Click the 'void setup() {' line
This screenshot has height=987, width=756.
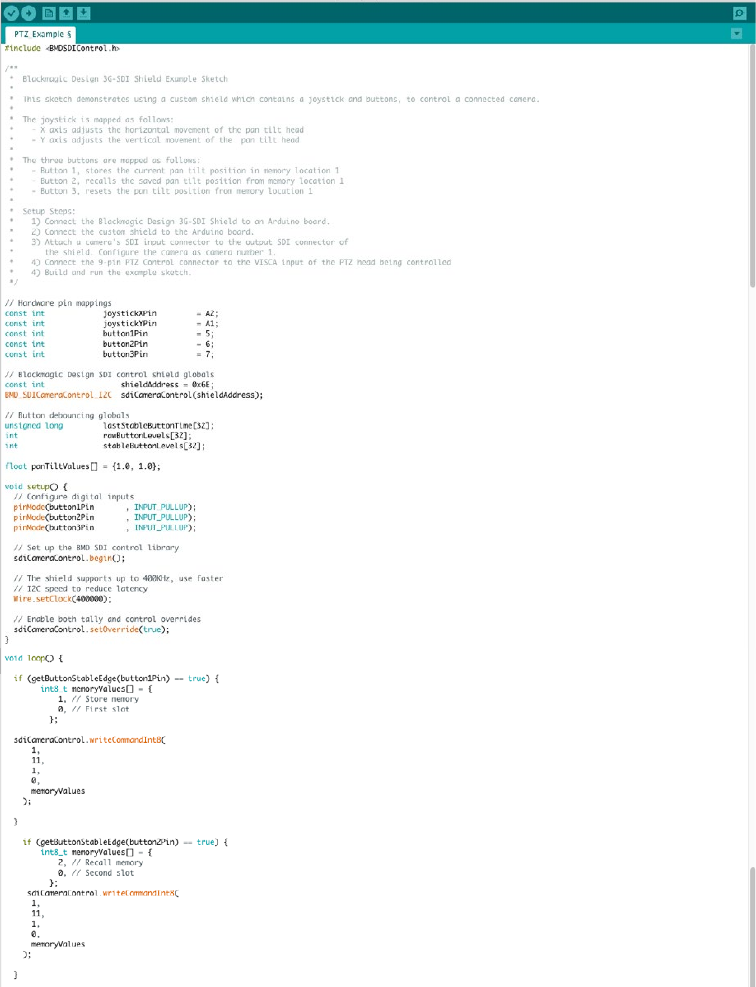pyautogui.click(x=36, y=487)
